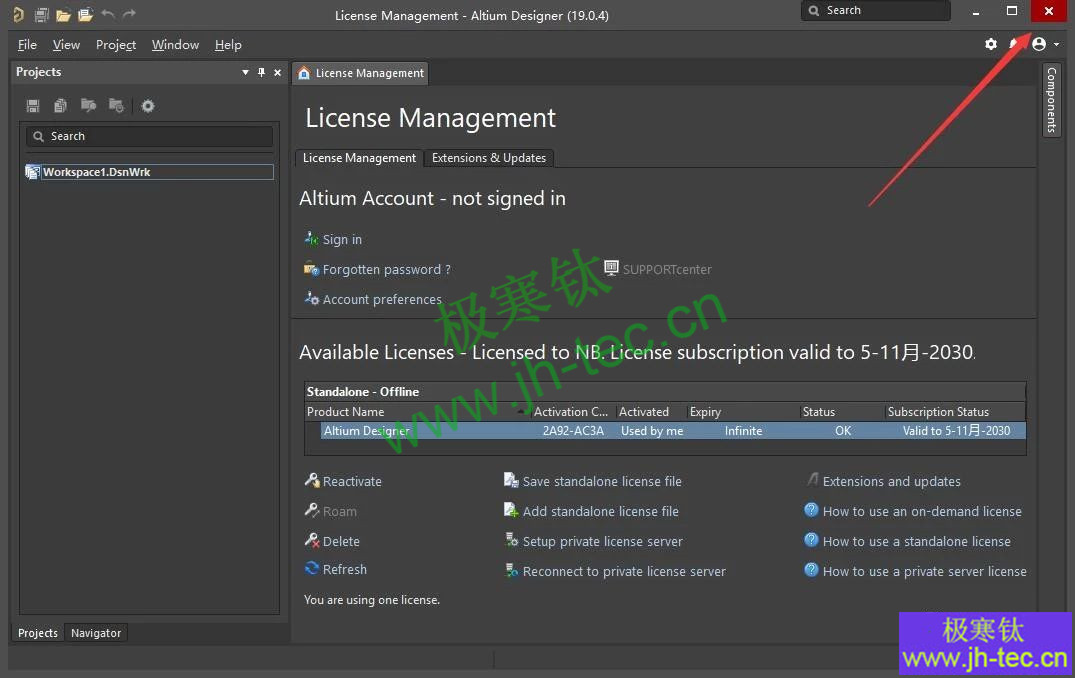Viewport: 1075px width, 678px height.
Task: Click the user account profile icon
Action: (x=1039, y=45)
